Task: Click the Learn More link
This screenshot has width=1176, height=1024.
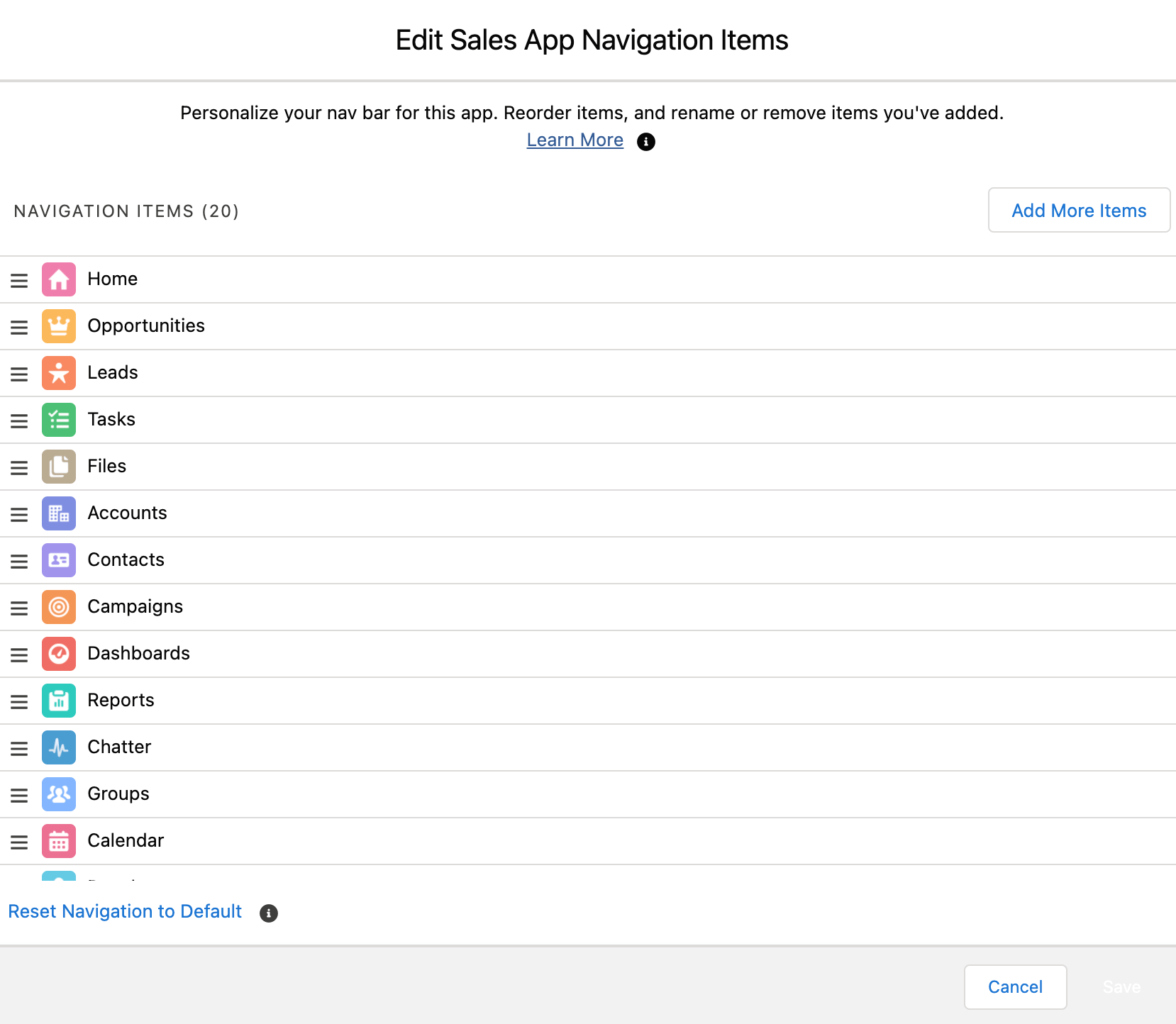Action: coord(575,140)
